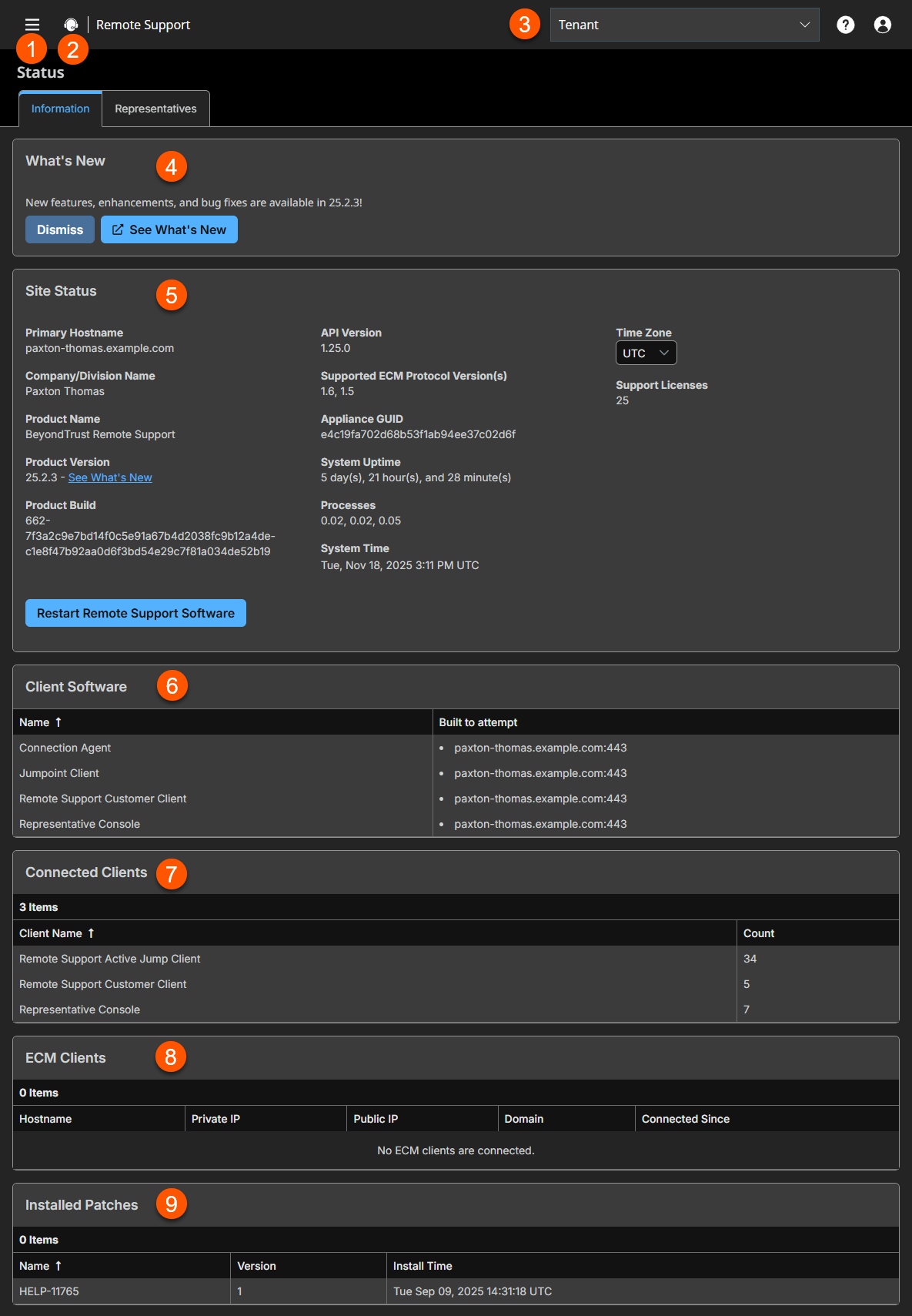This screenshot has height=1316, width=912.
Task: Open the help question mark icon
Action: click(x=846, y=25)
